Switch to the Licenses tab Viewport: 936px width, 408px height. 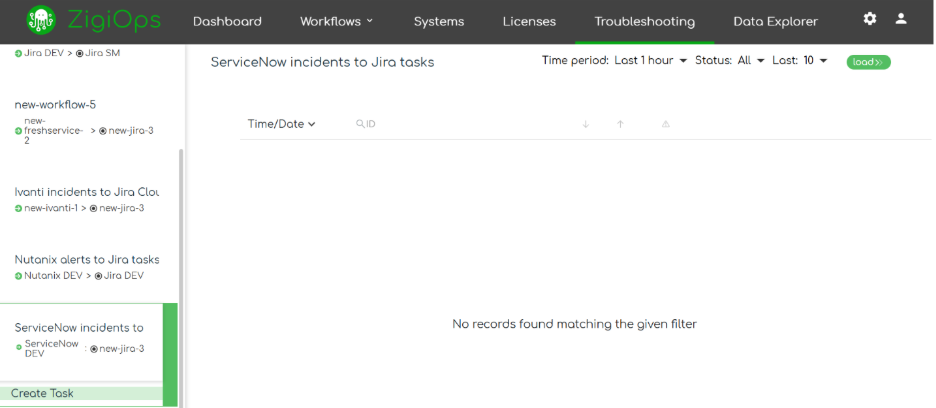click(x=529, y=22)
